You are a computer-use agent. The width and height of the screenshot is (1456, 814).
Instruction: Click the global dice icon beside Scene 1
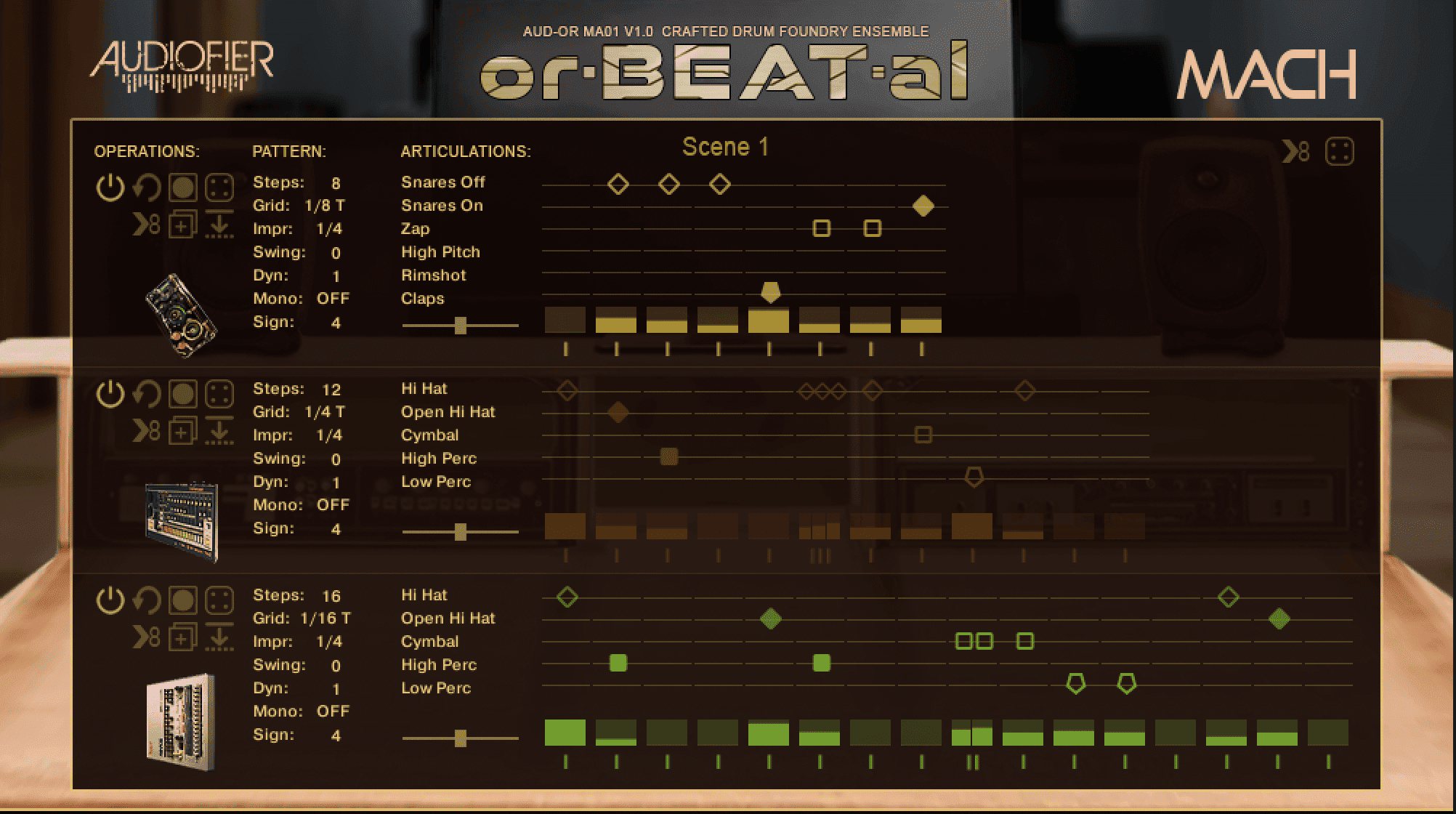pyautogui.click(x=1339, y=152)
